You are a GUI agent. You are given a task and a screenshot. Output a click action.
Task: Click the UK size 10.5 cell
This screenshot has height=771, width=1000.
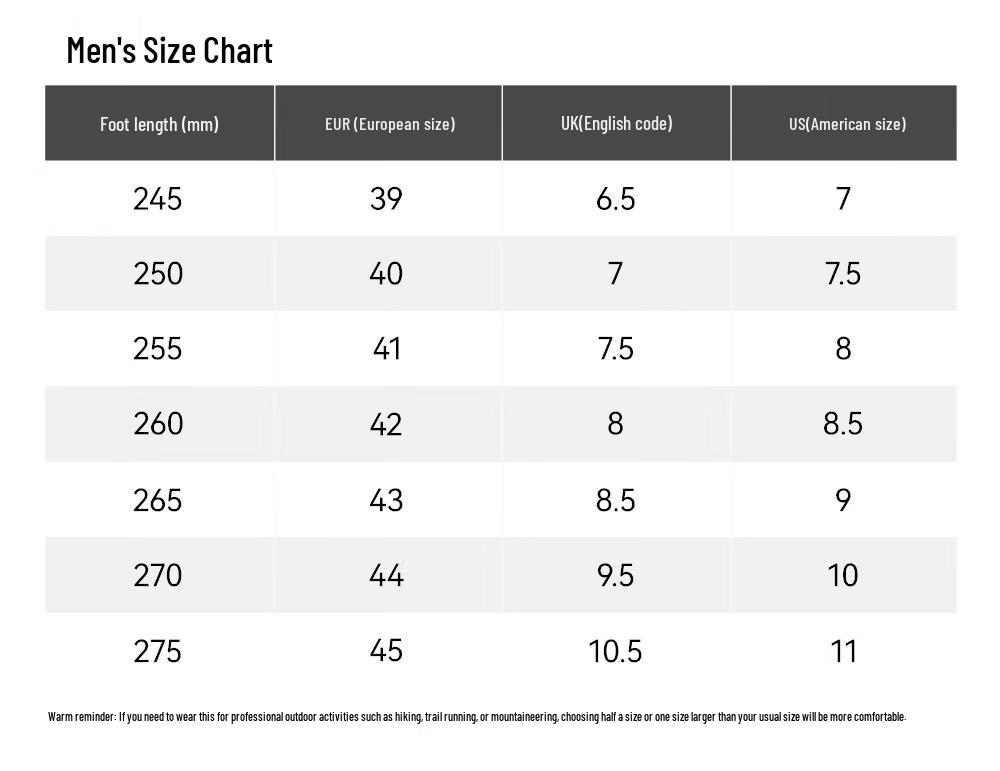[x=617, y=651]
